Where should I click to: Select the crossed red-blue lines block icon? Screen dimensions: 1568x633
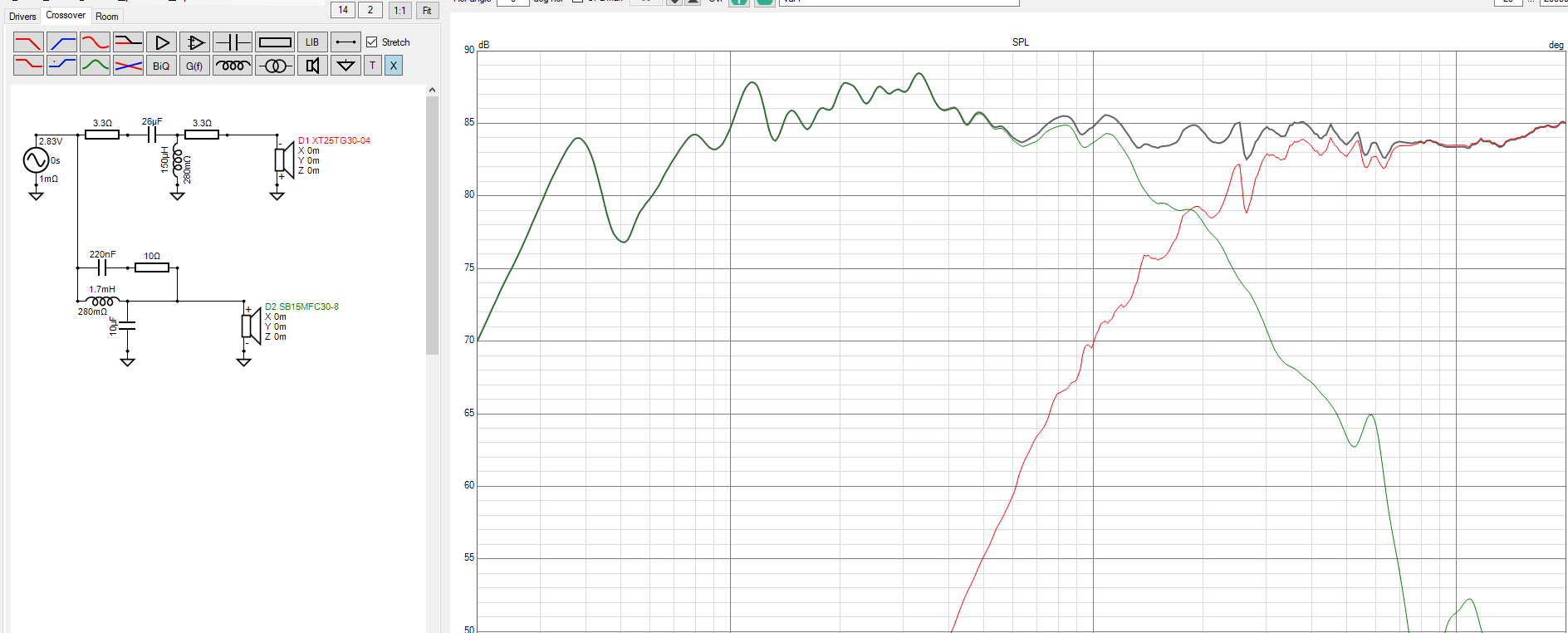(x=128, y=65)
